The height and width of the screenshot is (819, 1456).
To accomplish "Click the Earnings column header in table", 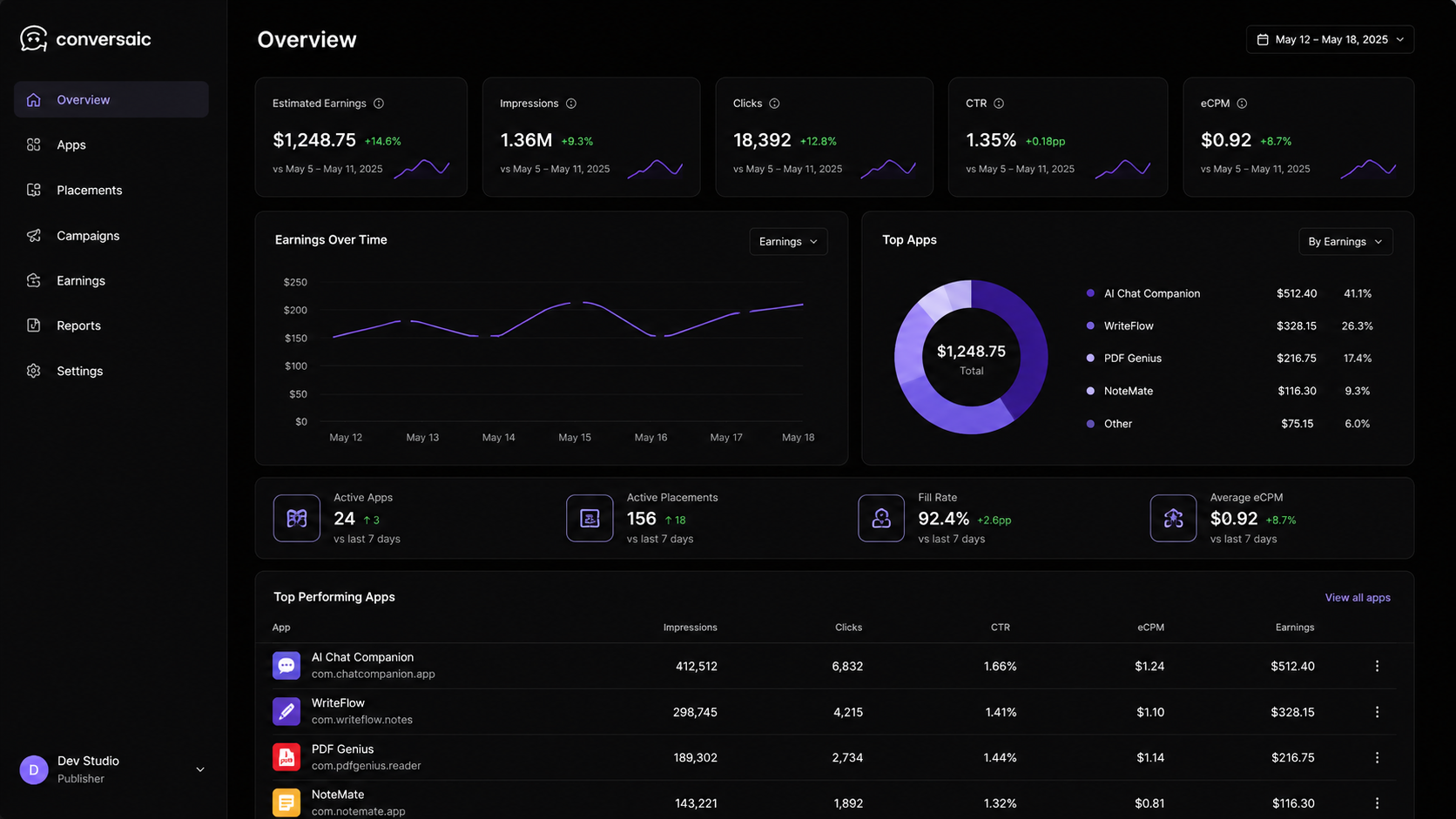I will tap(1295, 628).
